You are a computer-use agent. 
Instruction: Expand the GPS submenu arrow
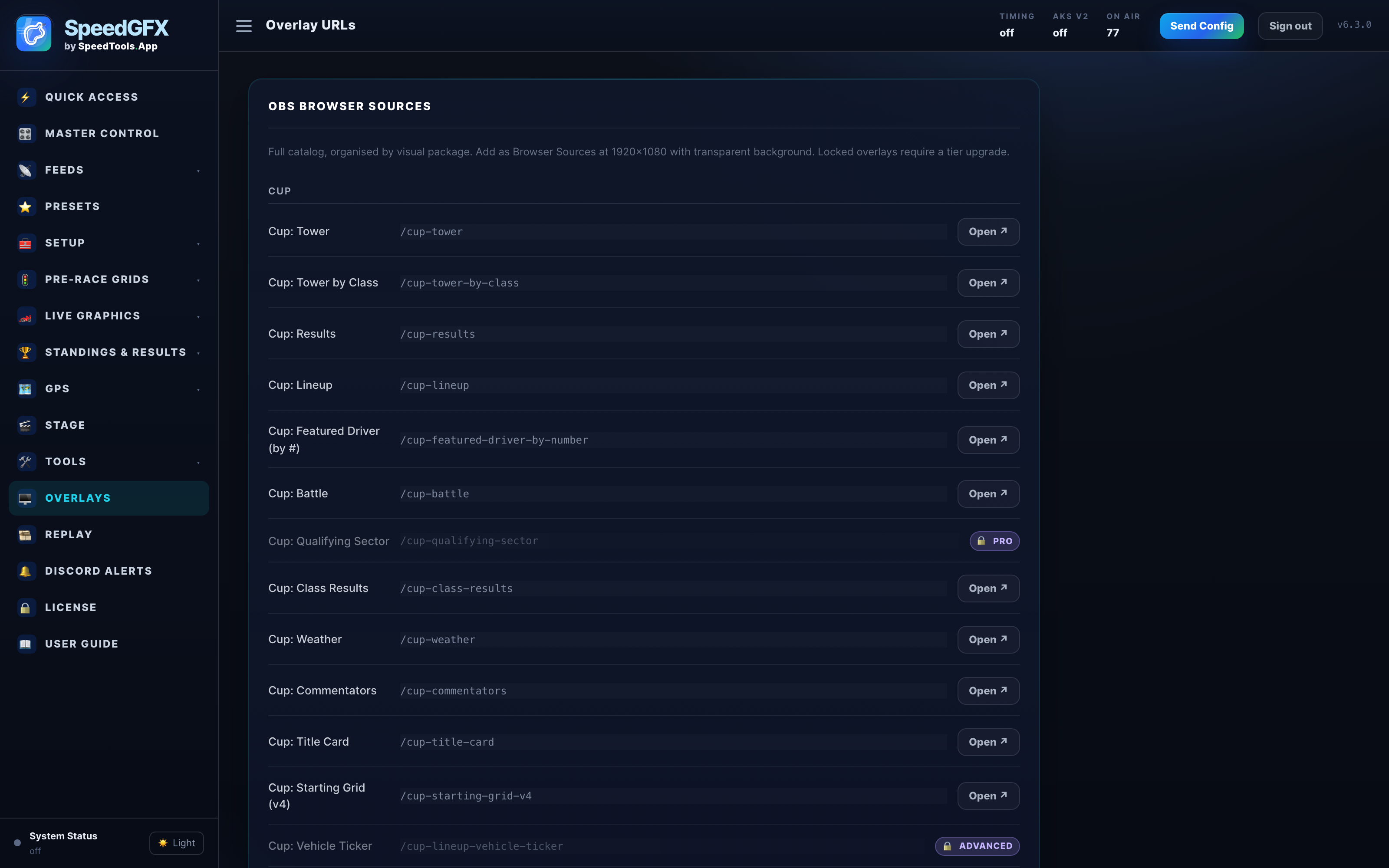point(199,389)
